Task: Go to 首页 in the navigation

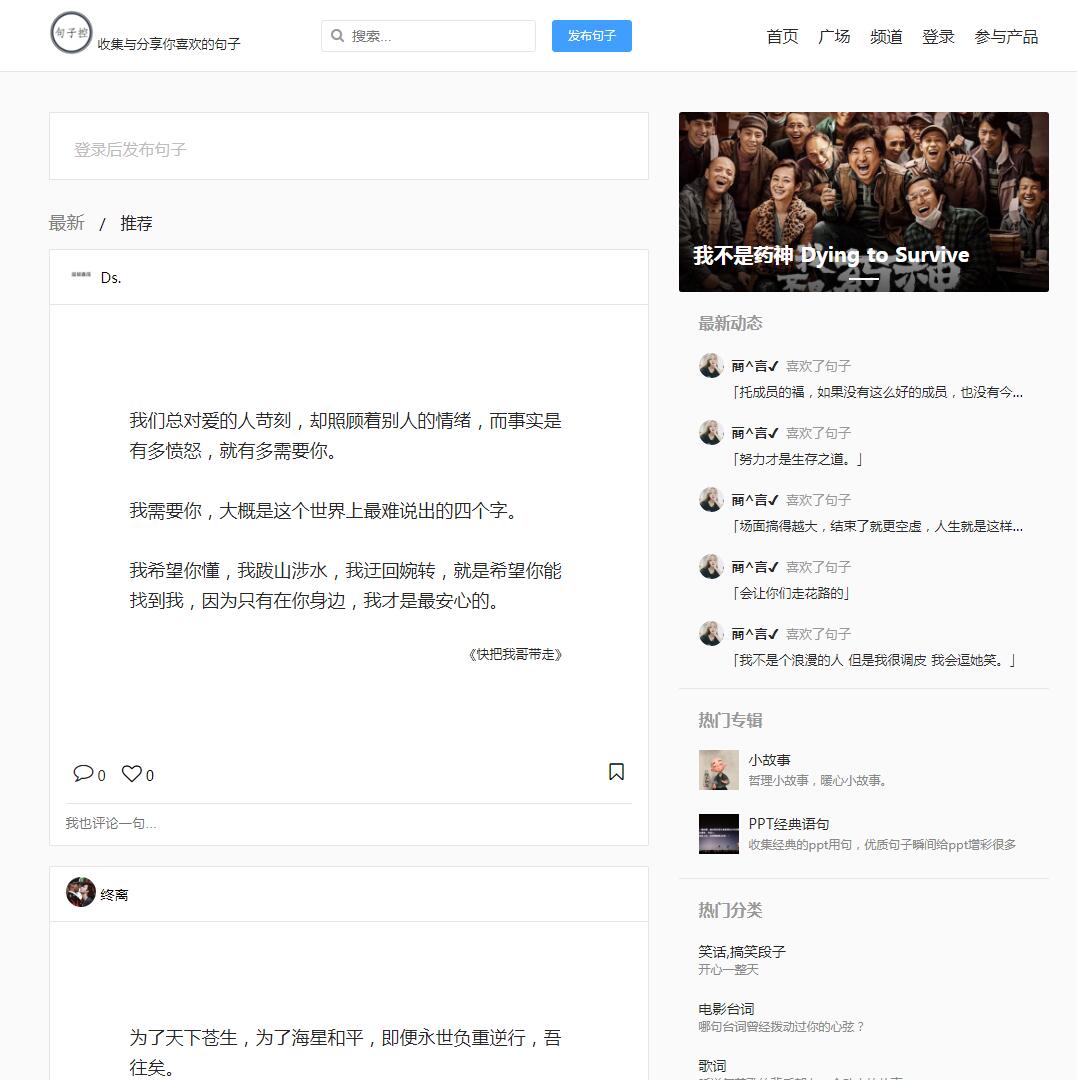Action: 782,37
